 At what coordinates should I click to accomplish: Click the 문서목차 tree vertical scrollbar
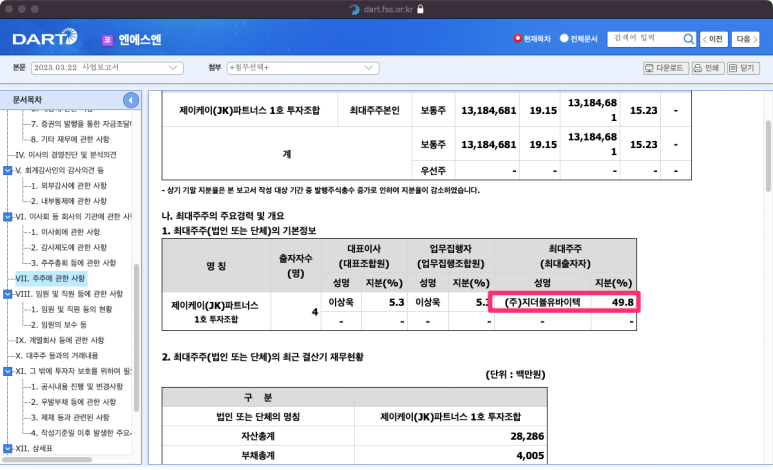click(x=137, y=338)
